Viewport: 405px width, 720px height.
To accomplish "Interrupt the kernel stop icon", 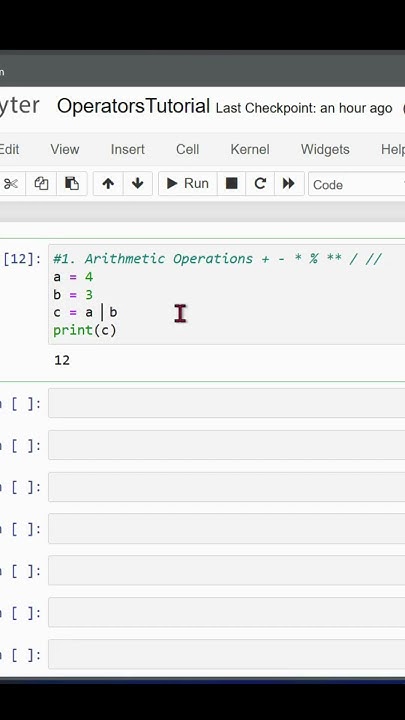I will click(231, 184).
